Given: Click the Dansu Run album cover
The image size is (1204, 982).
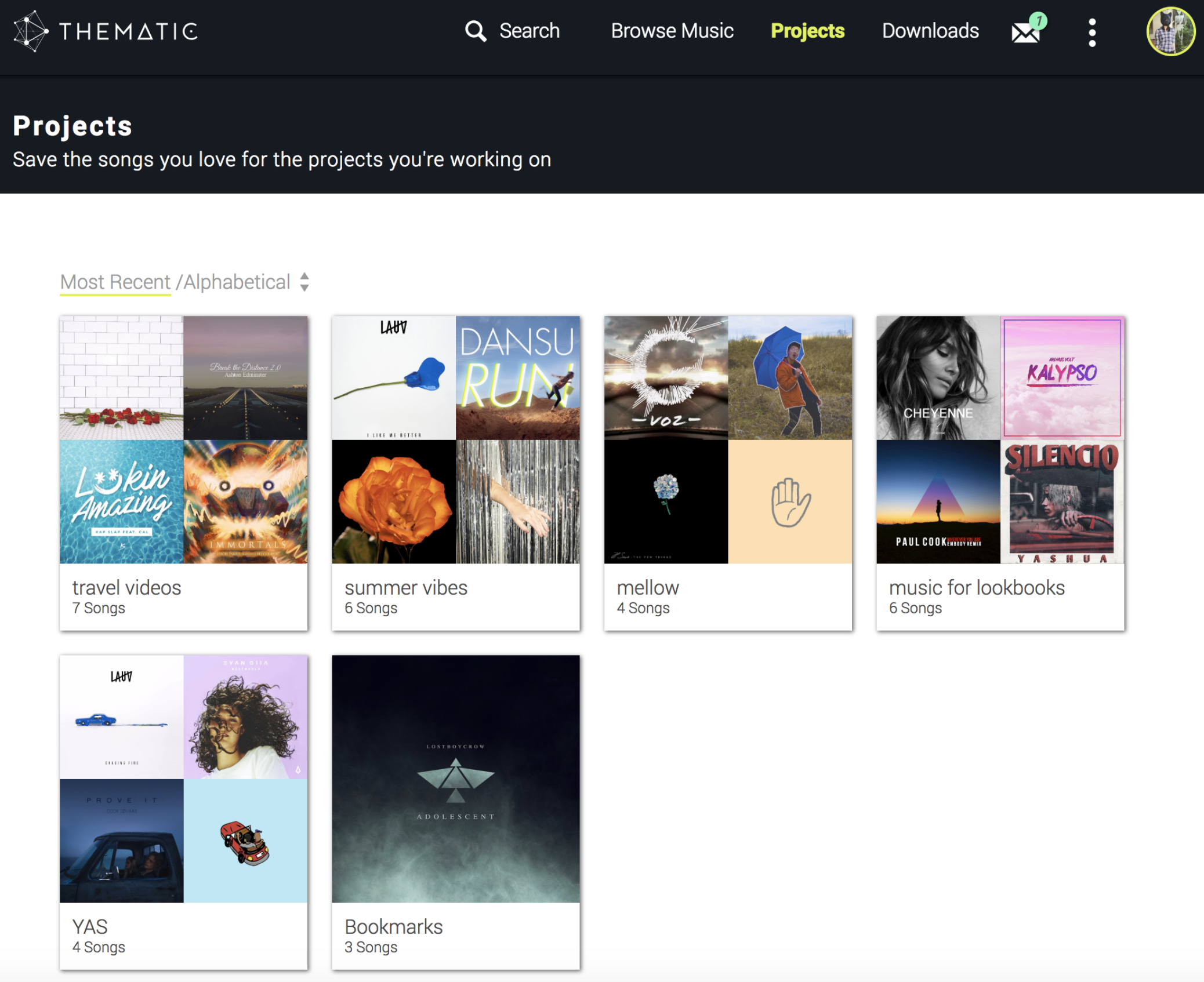Looking at the screenshot, I should 517,378.
